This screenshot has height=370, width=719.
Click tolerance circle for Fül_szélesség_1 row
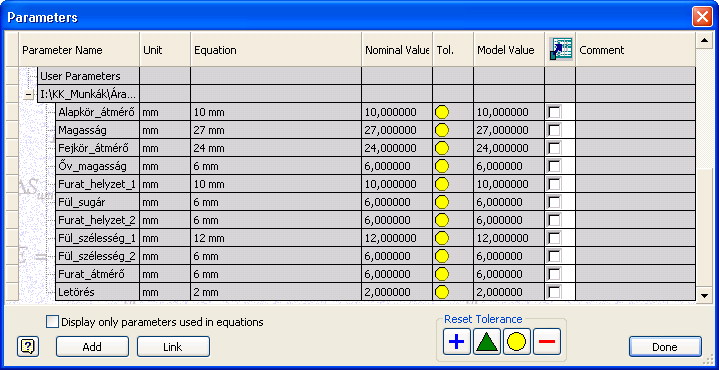(x=442, y=238)
